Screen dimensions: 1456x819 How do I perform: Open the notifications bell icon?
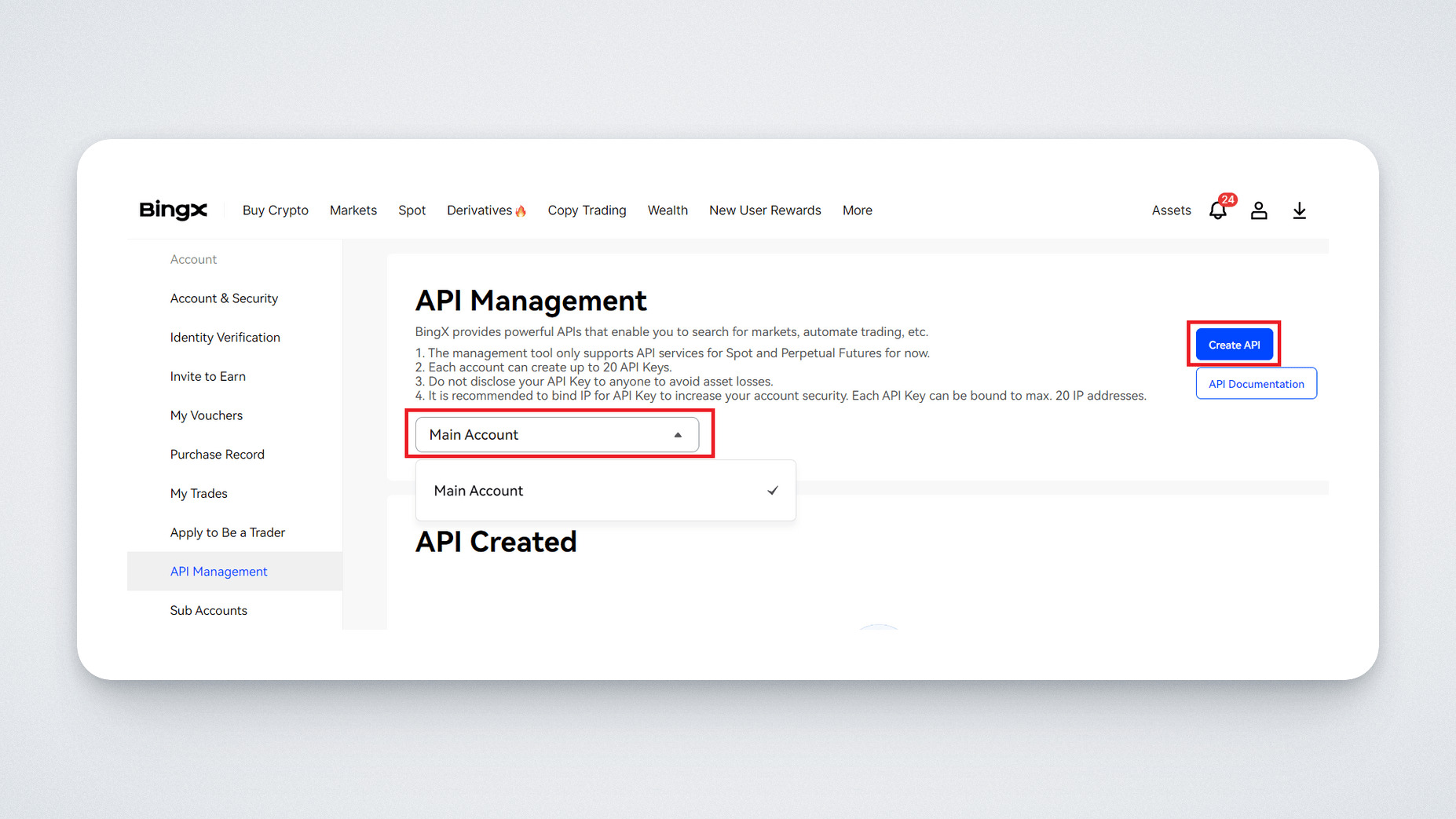1218,210
